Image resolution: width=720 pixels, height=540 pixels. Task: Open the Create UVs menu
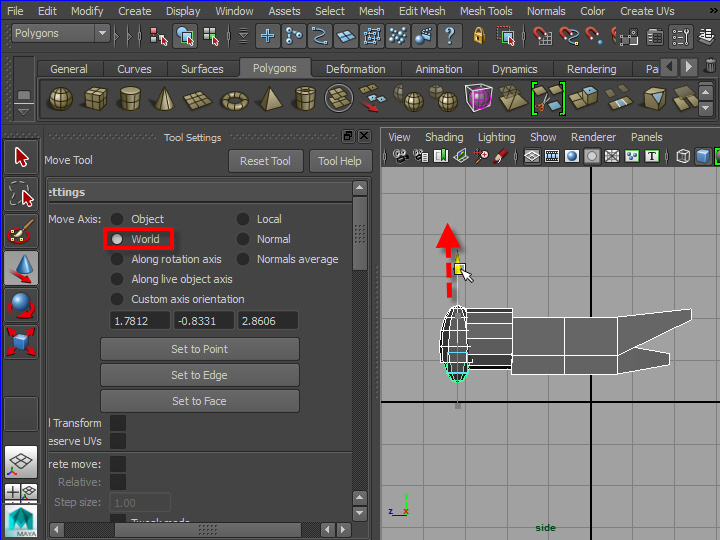[x=647, y=11]
